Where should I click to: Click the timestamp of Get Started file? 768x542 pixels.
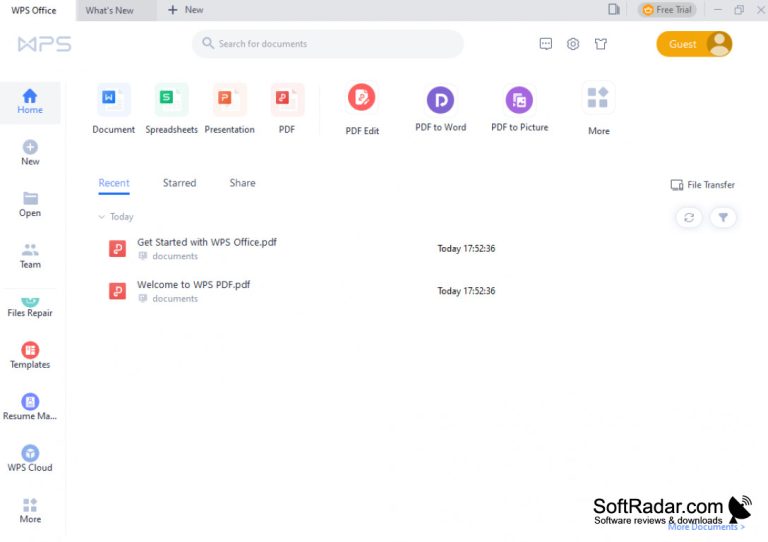tap(466, 249)
